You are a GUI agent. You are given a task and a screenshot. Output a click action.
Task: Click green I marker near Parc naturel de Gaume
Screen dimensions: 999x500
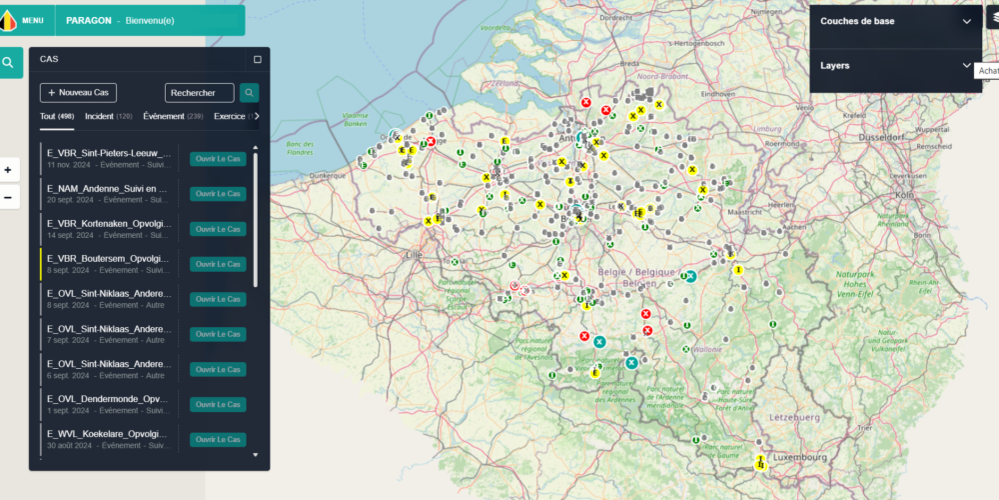(696, 439)
